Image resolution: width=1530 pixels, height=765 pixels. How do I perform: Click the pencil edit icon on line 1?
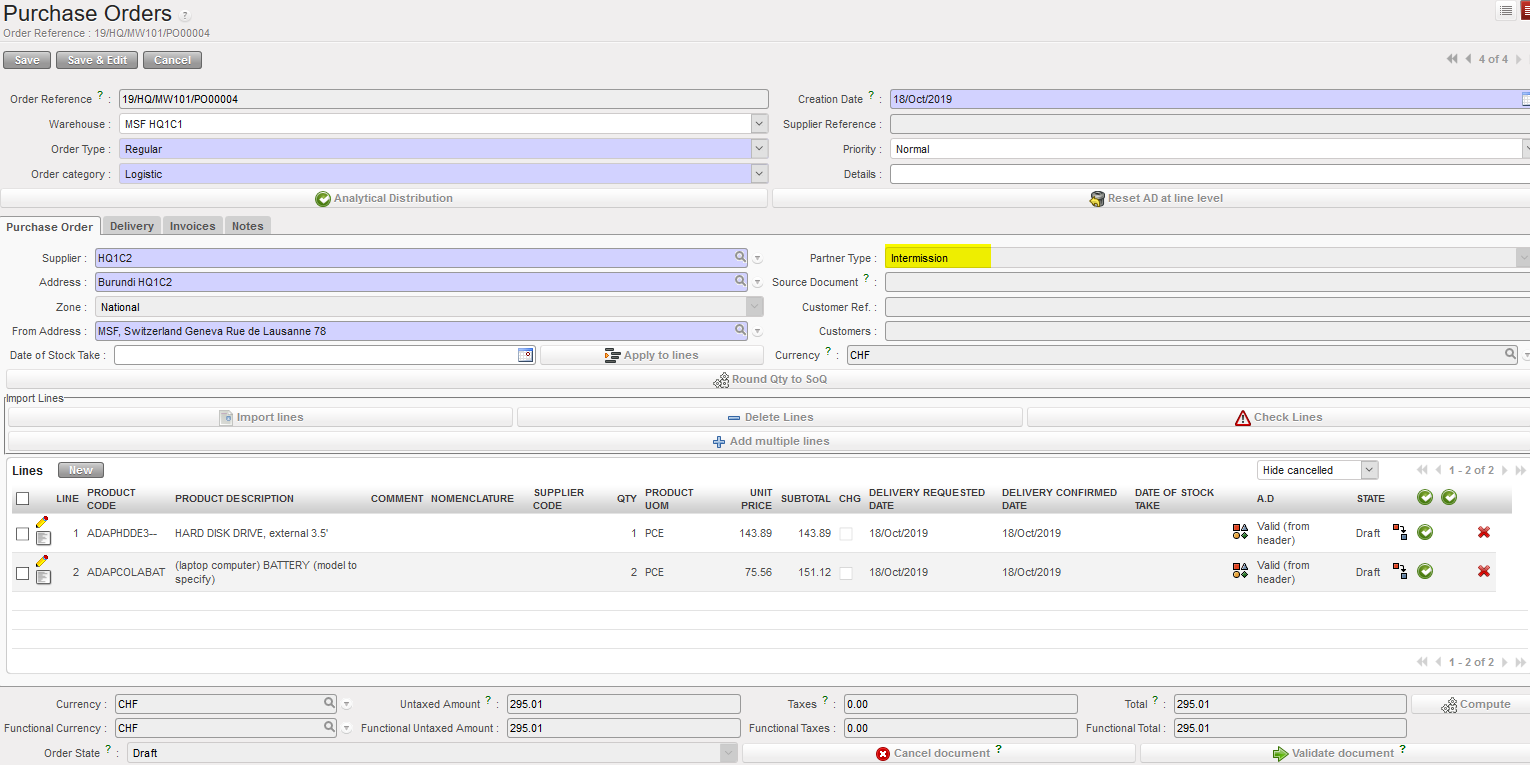click(x=42, y=522)
